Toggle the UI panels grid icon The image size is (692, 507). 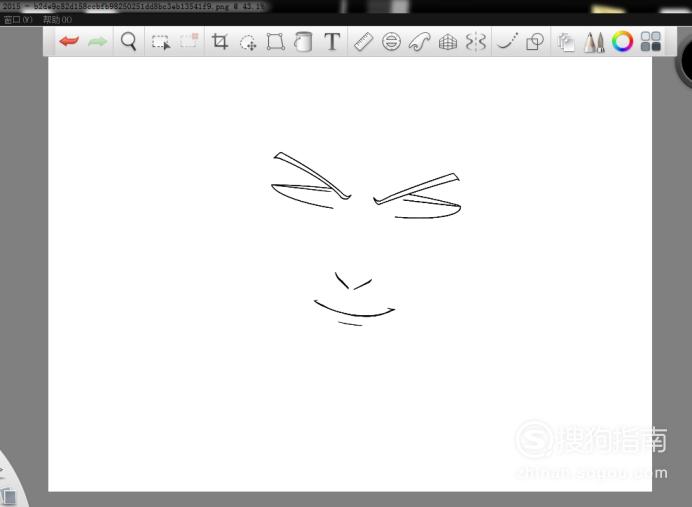(651, 41)
